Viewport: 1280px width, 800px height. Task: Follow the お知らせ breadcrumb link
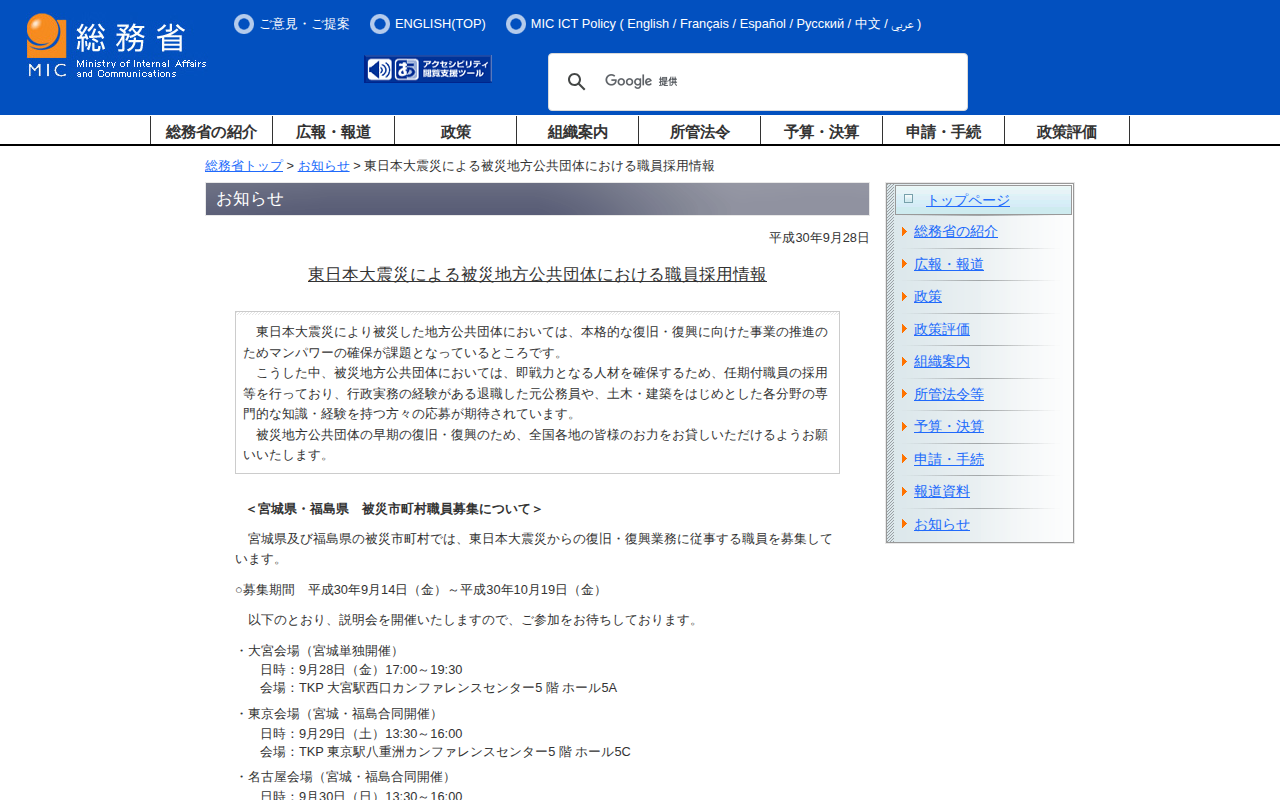[x=324, y=166]
